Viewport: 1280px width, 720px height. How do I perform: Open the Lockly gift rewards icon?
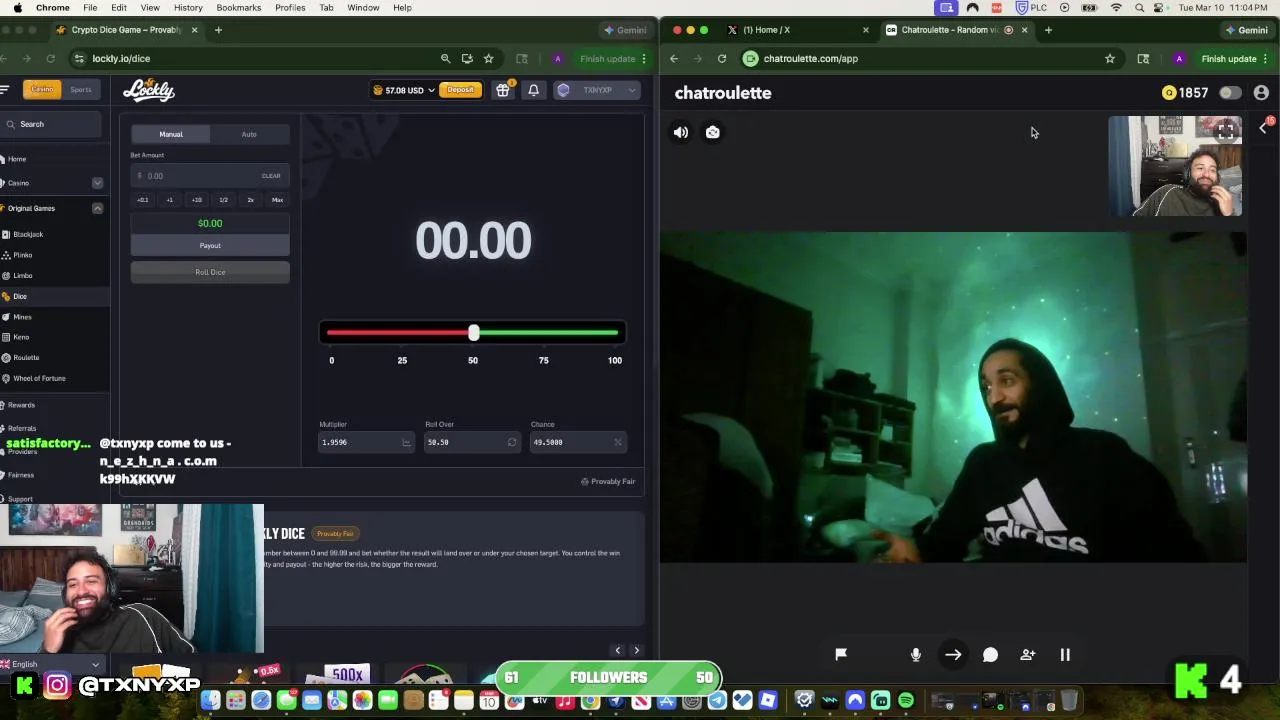[503, 90]
